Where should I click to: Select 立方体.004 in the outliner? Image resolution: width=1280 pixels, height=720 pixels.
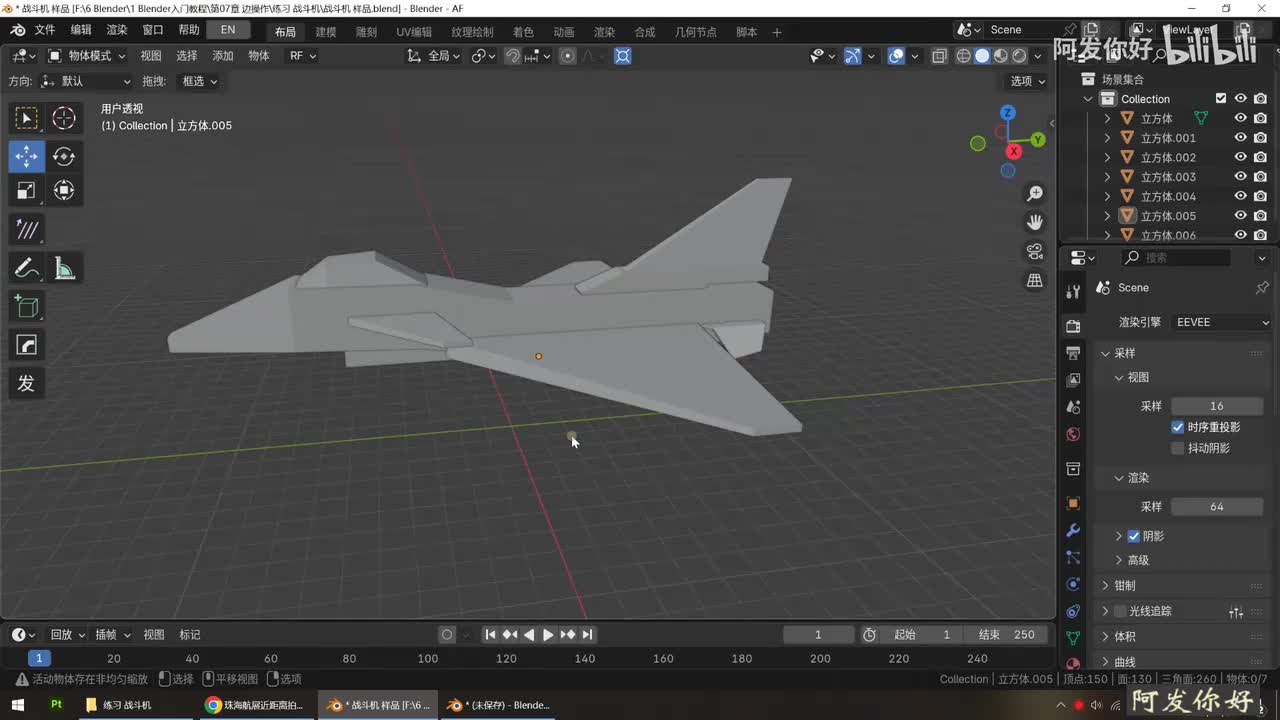pyautogui.click(x=1168, y=196)
